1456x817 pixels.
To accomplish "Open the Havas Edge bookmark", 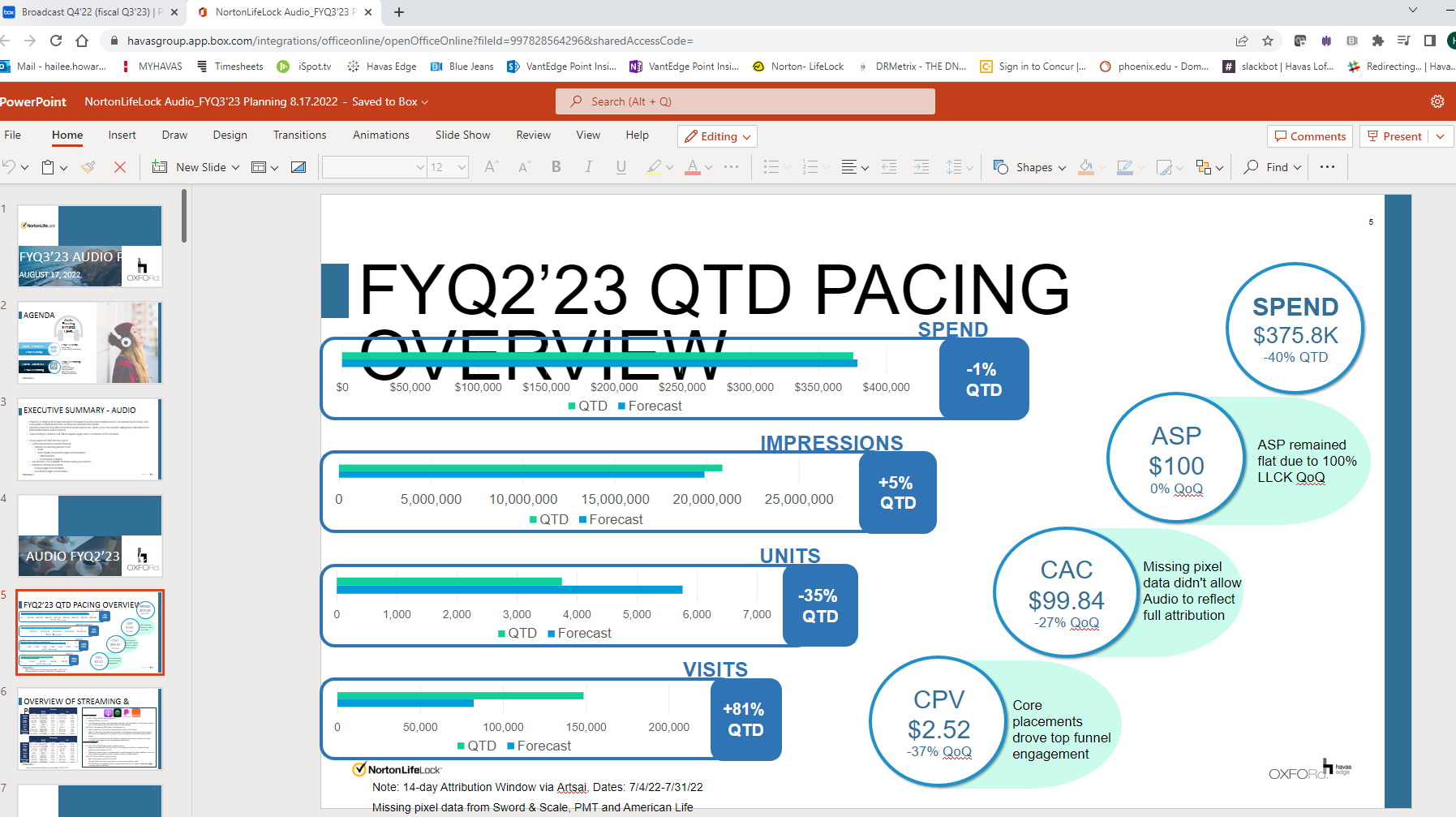I will (x=381, y=67).
